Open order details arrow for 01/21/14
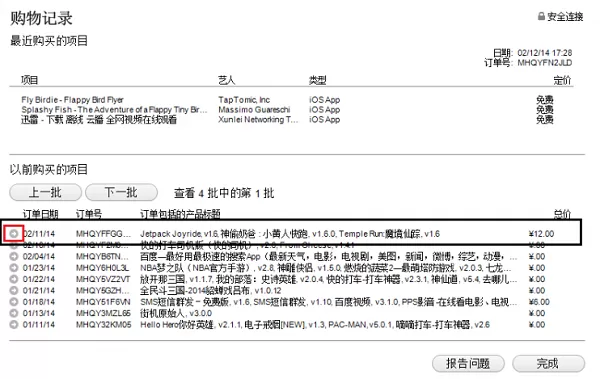This screenshot has width=600, height=379. click(14, 291)
